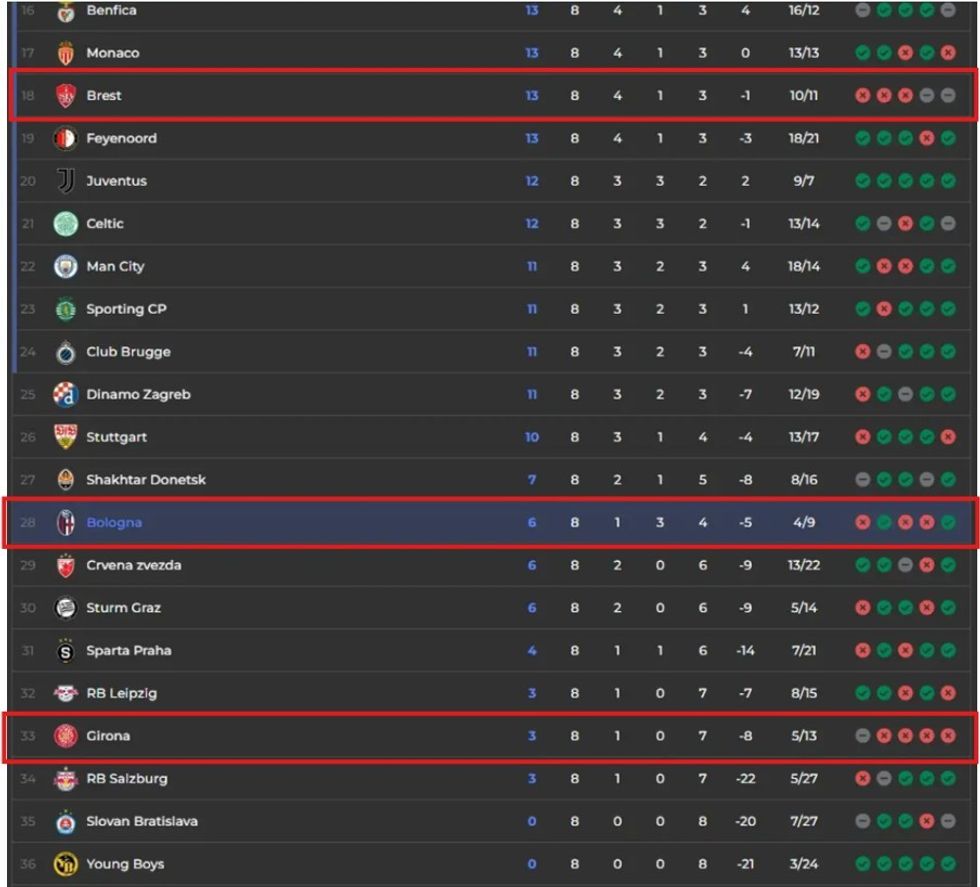The image size is (980, 887).
Task: Click the Sparta Praha team name
Action: [x=128, y=651]
